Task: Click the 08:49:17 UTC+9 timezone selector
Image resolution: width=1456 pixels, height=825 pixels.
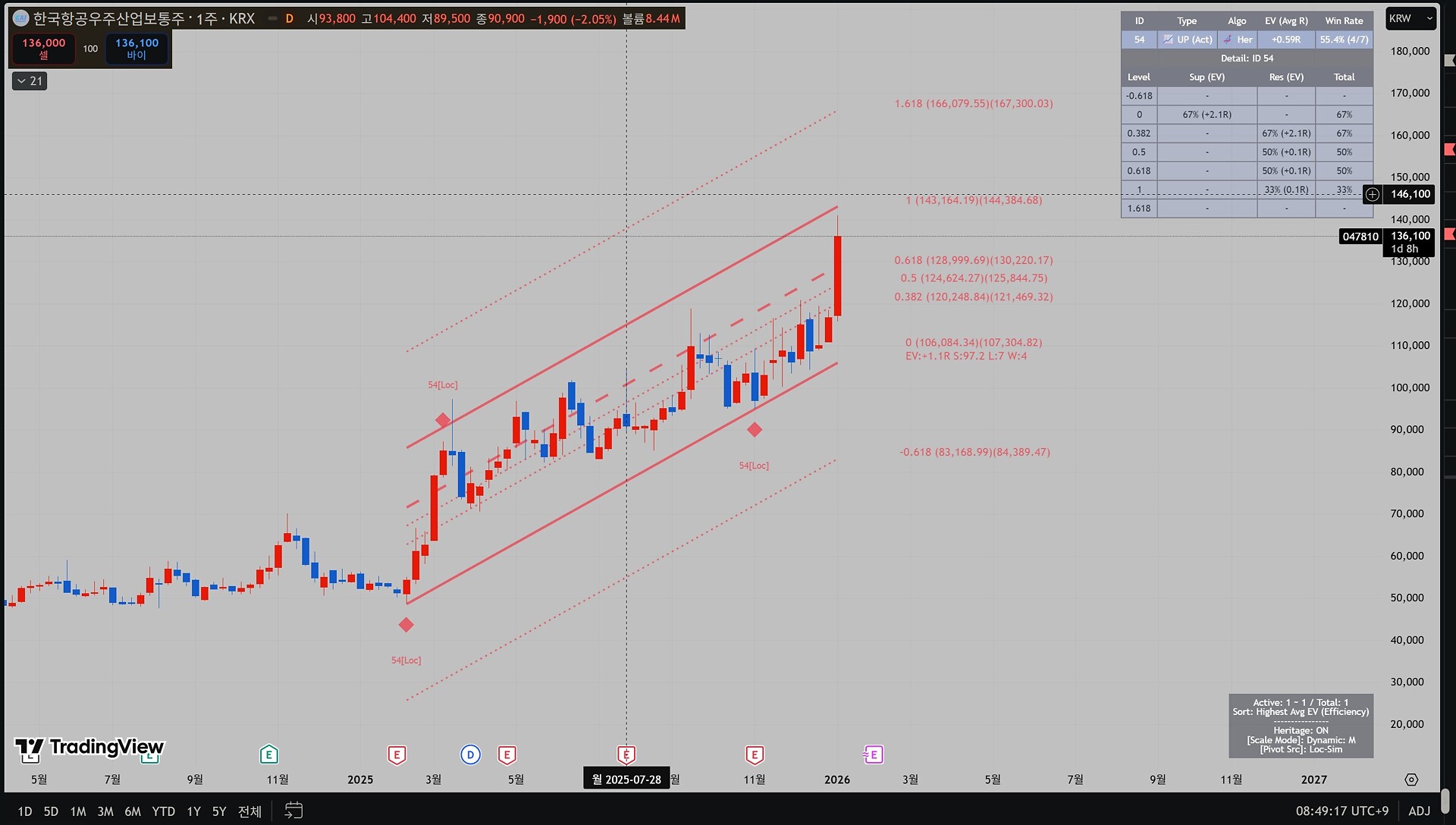Action: pos(1341,811)
